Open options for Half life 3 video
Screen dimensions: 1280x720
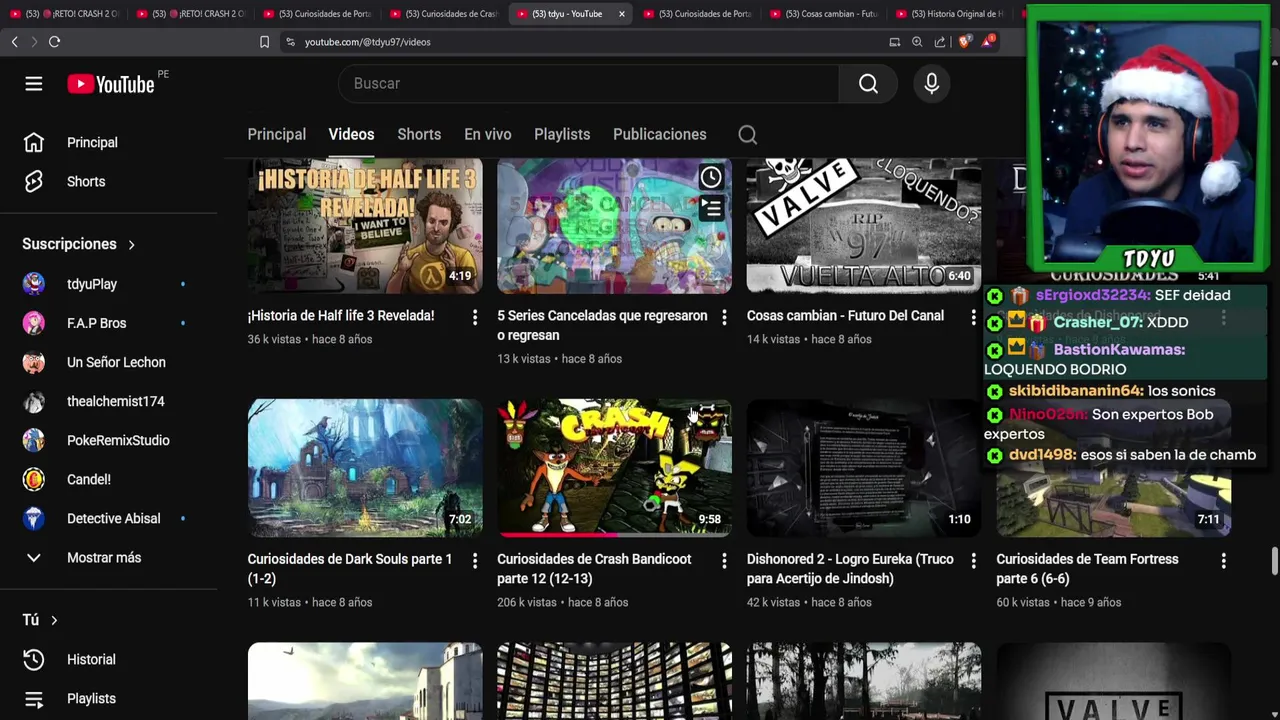pos(475,317)
